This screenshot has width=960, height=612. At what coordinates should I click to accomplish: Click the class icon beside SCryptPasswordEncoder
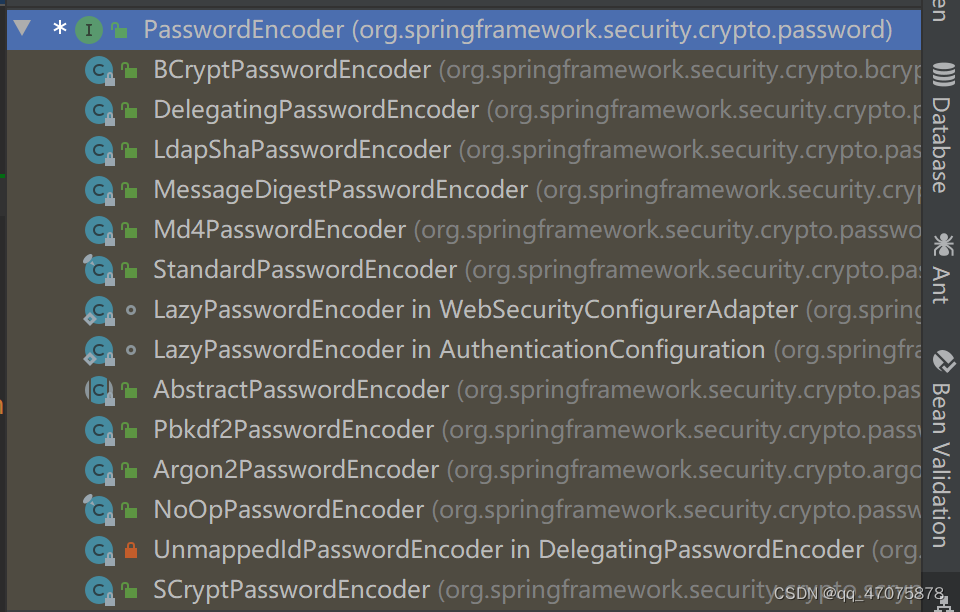(100, 589)
